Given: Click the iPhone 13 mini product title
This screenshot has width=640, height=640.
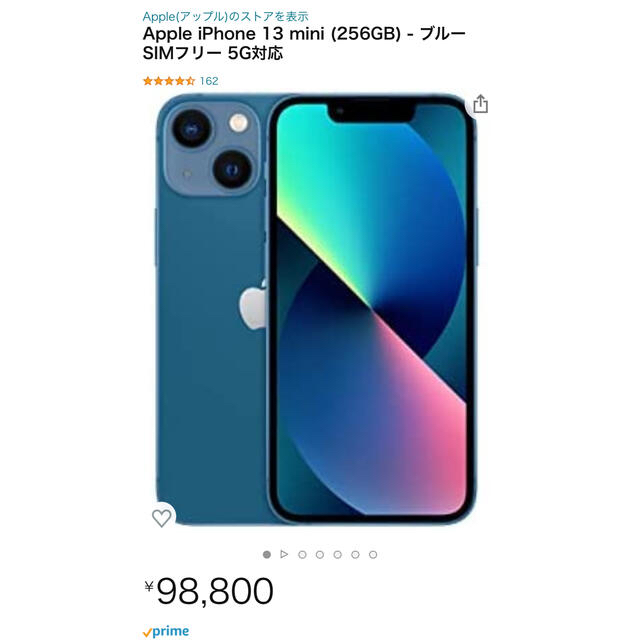Looking at the screenshot, I should [304, 43].
